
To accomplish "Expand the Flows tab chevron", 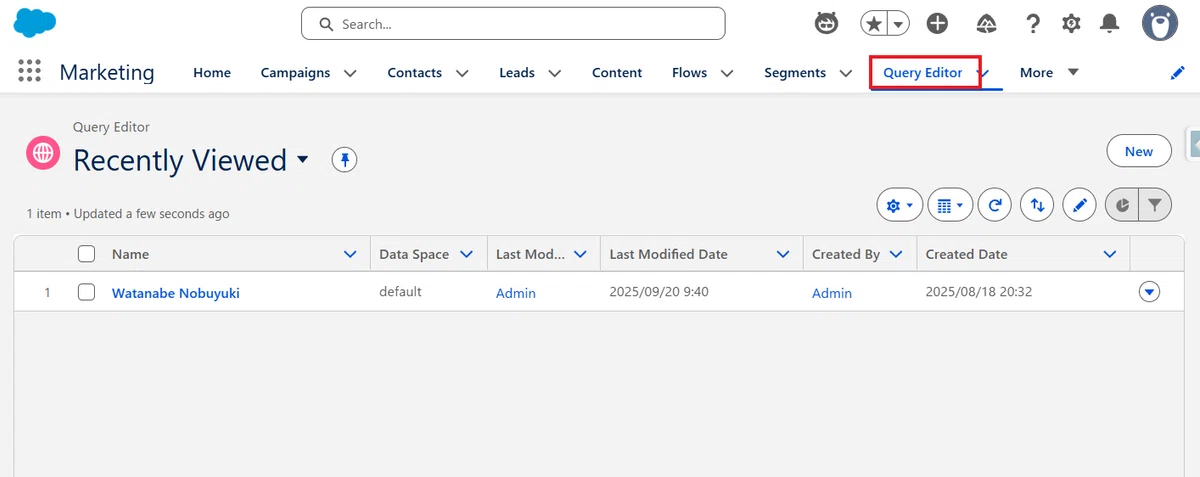I will [x=727, y=73].
